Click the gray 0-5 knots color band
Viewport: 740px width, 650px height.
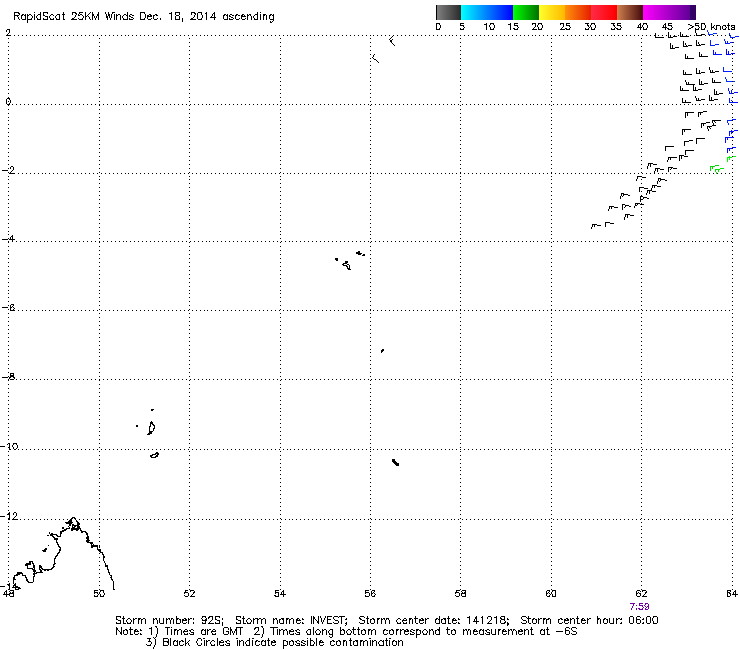click(x=448, y=12)
